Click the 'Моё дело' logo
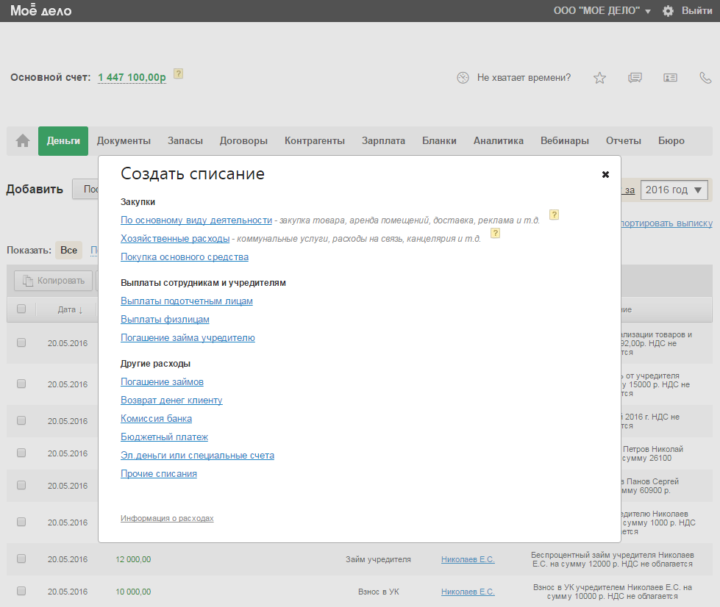Screen dimensions: 720x607 (41, 11)
